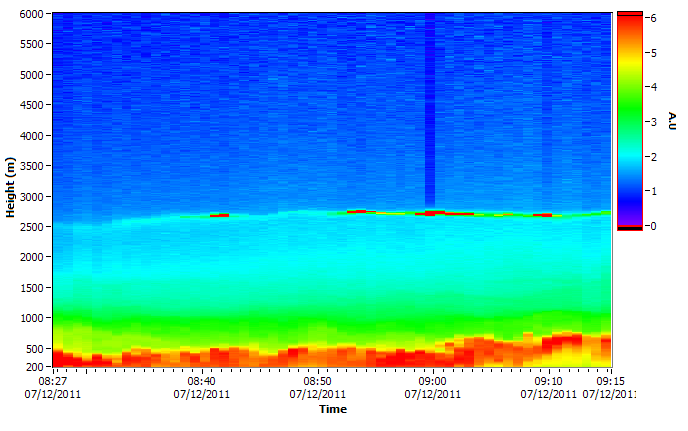Select the 08:40 time tick label
This screenshot has width=688, height=431.
click(201, 382)
